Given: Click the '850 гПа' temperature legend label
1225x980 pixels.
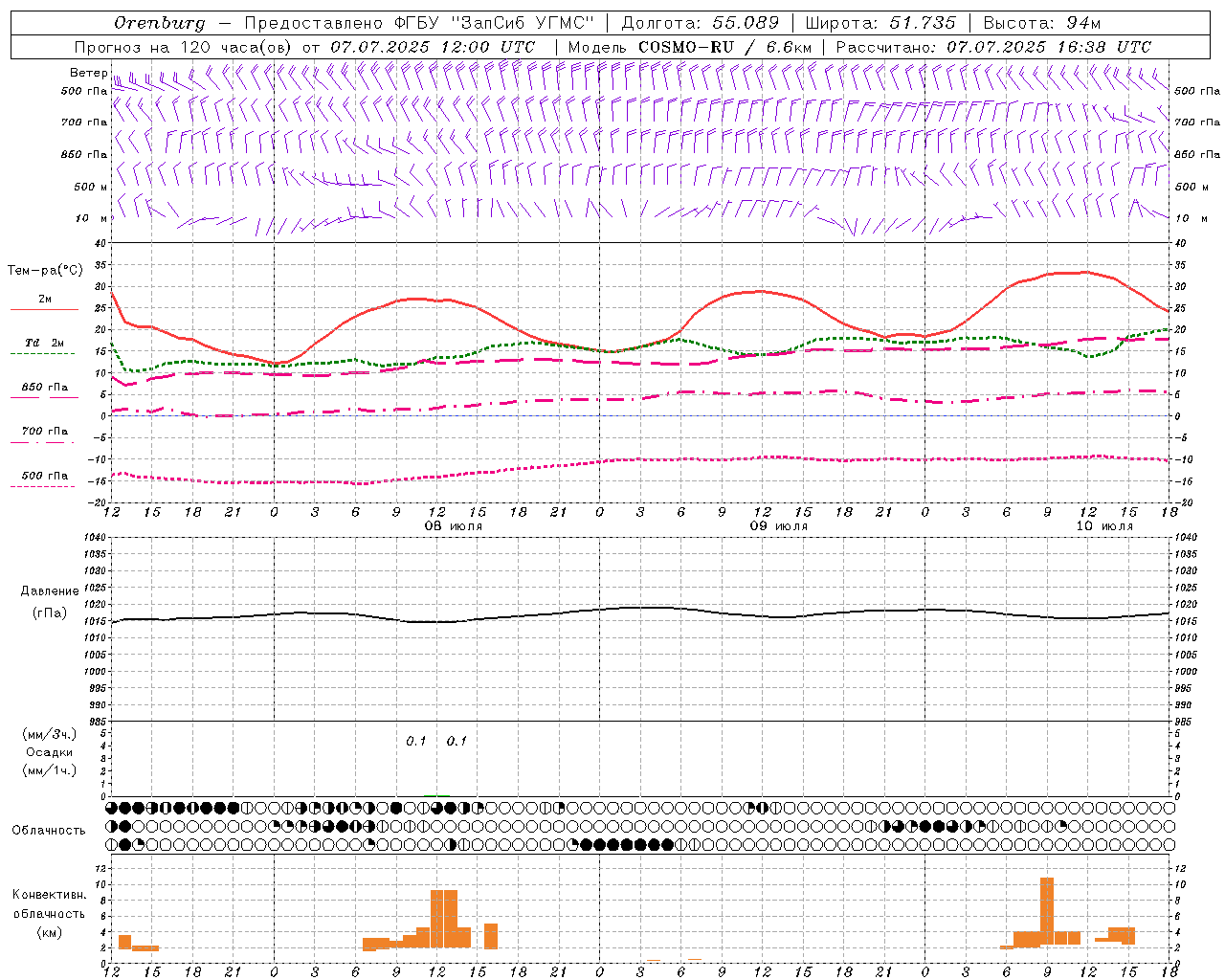Looking at the screenshot, I should (x=45, y=388).
